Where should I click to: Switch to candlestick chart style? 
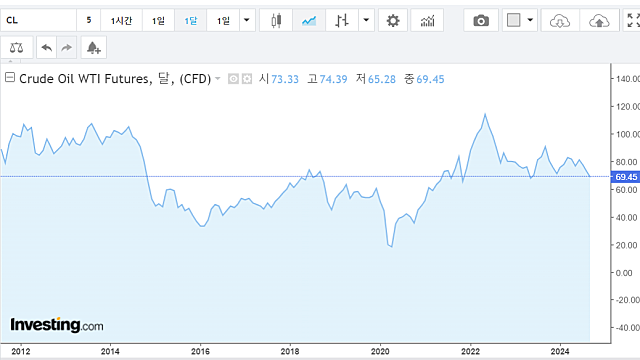276,20
